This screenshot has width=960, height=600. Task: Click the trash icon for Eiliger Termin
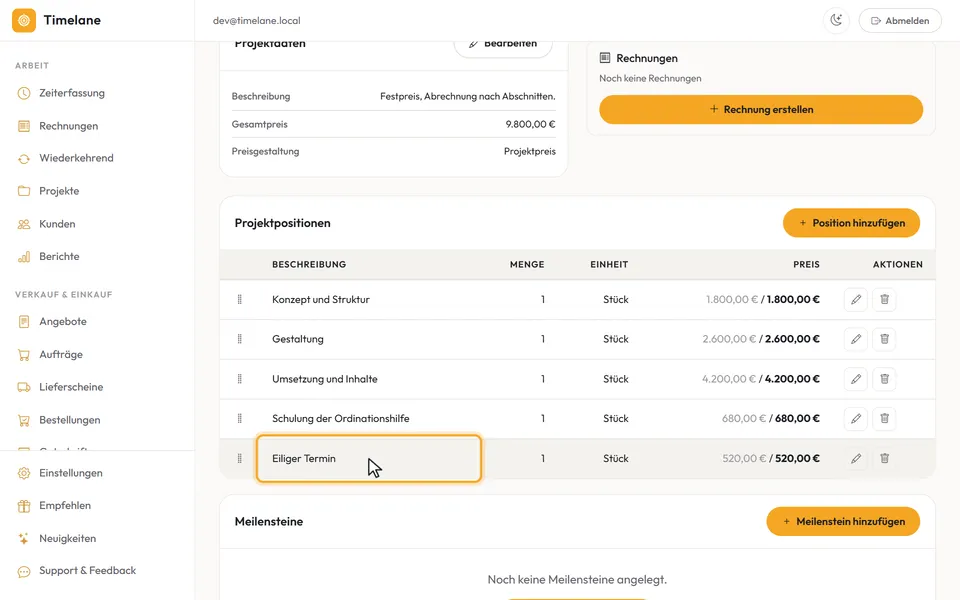coord(884,459)
